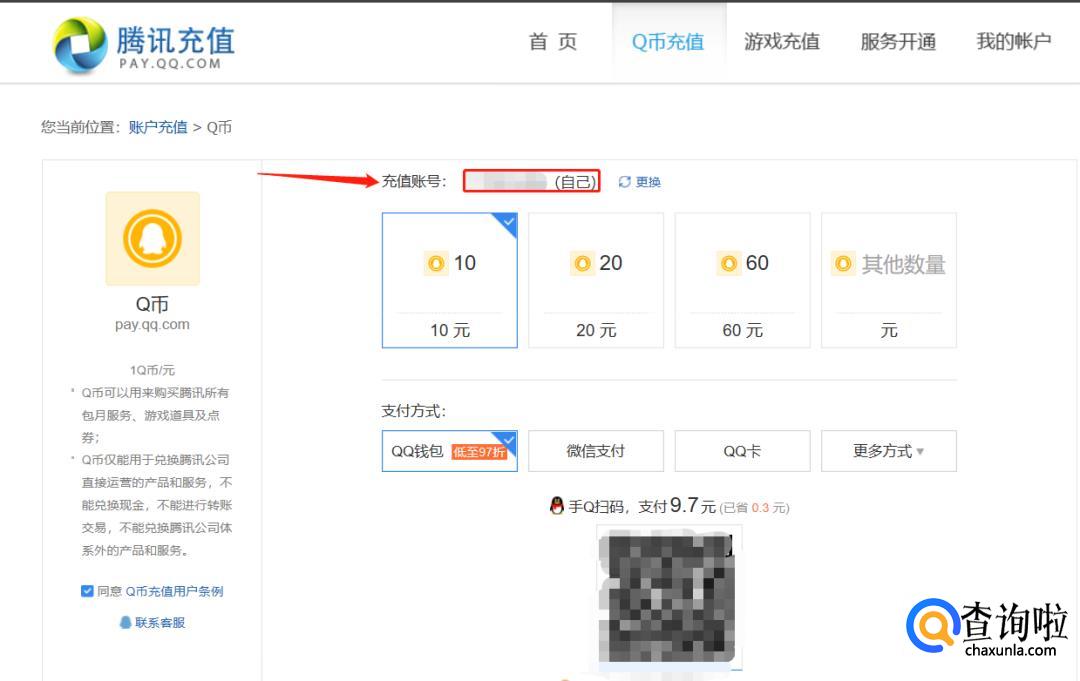The width and height of the screenshot is (1080, 681).
Task: Click the 支付9.7元 payment amount text
Action: 677,506
